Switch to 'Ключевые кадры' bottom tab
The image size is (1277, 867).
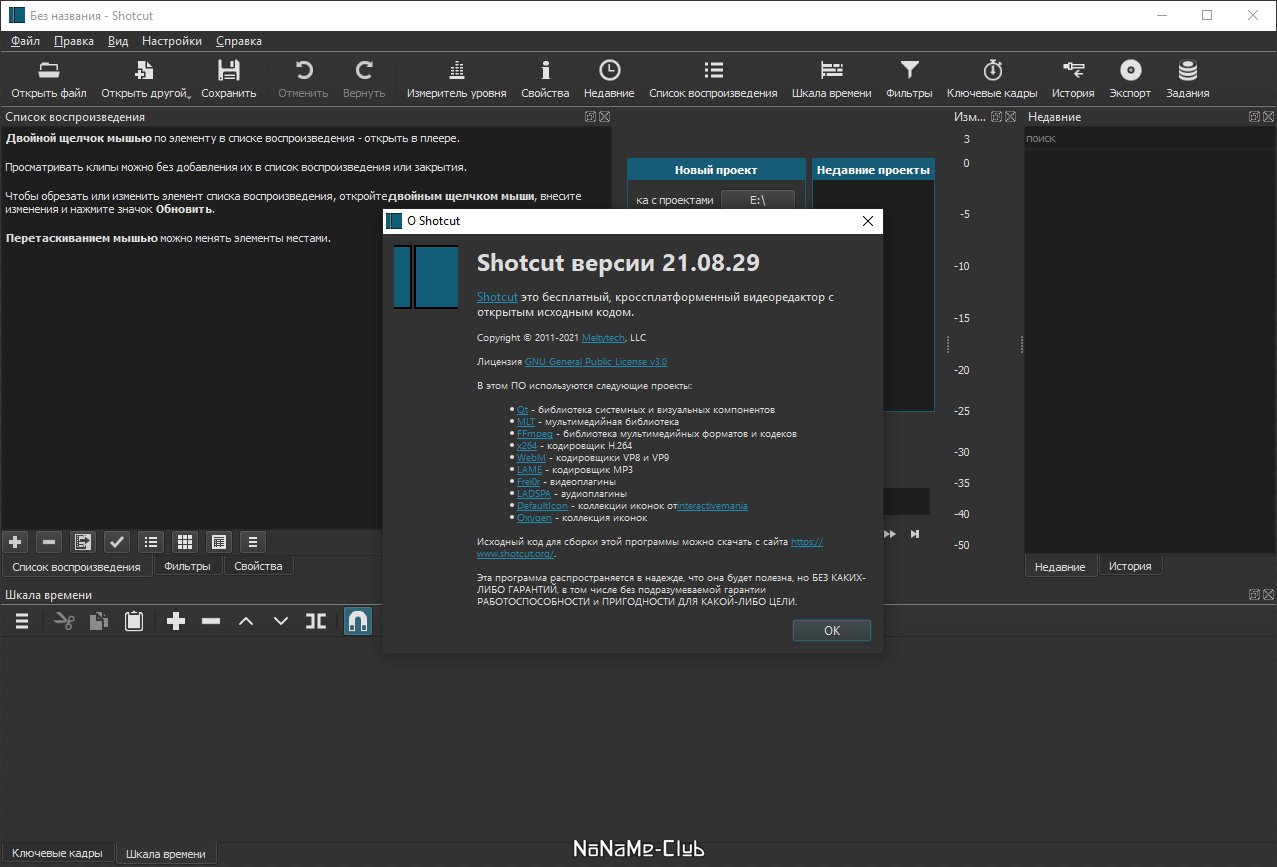(57, 853)
